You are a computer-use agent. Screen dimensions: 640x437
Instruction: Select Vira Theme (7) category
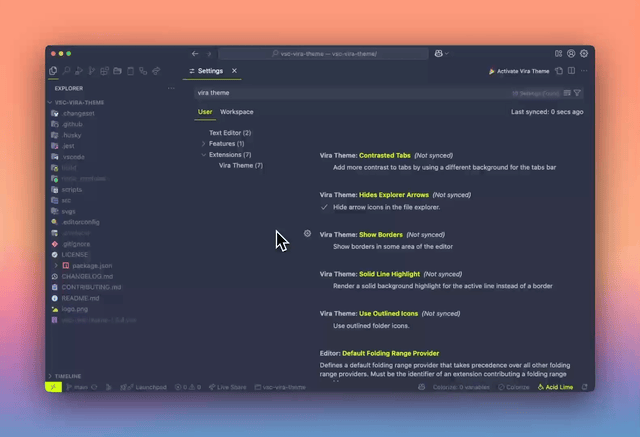point(241,165)
